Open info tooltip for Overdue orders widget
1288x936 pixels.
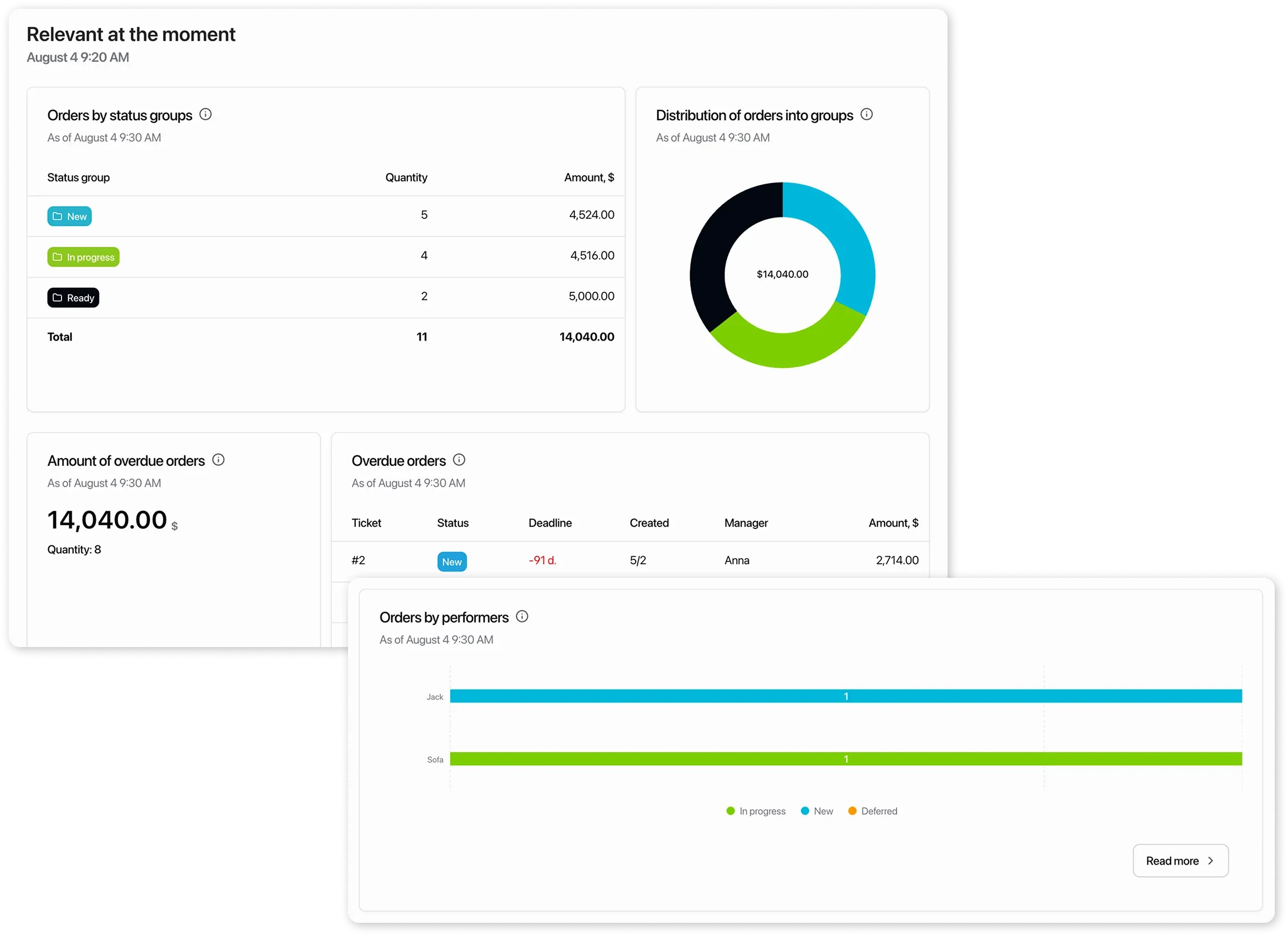coord(459,460)
